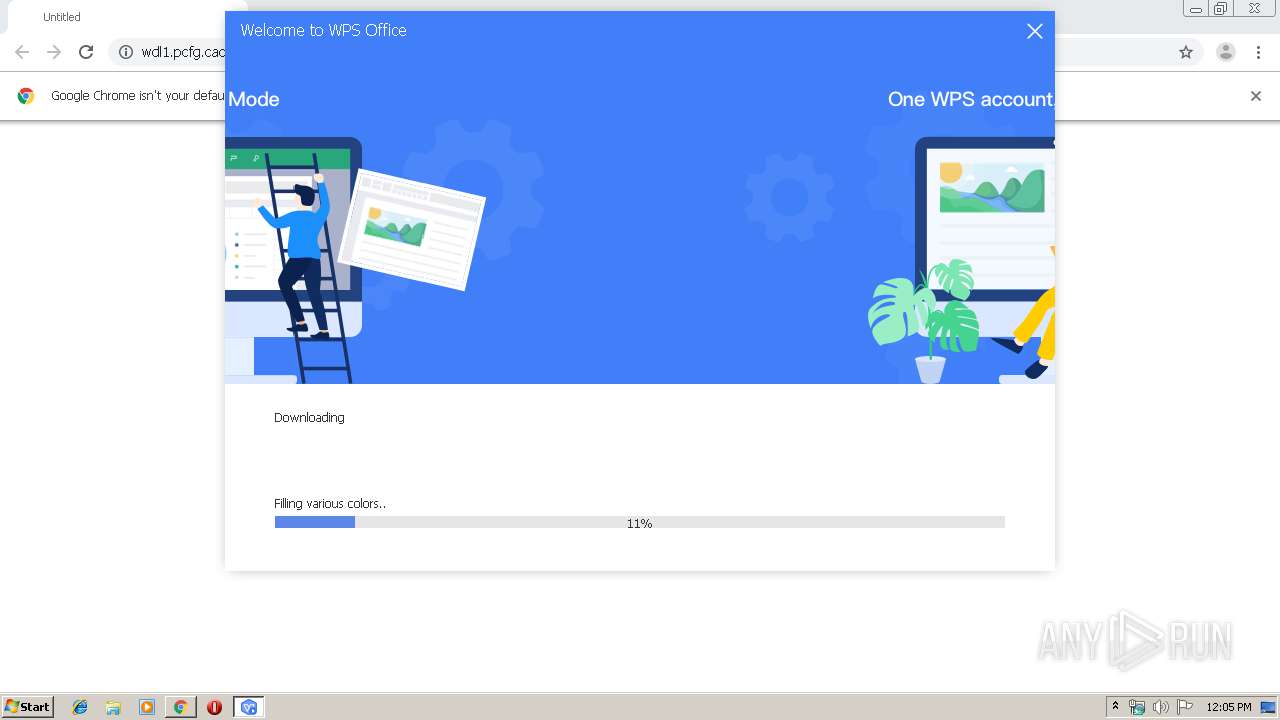This screenshot has width=1280, height=720.
Task: Click the 'Welcome to WPS Office' title
Action: [x=323, y=30]
